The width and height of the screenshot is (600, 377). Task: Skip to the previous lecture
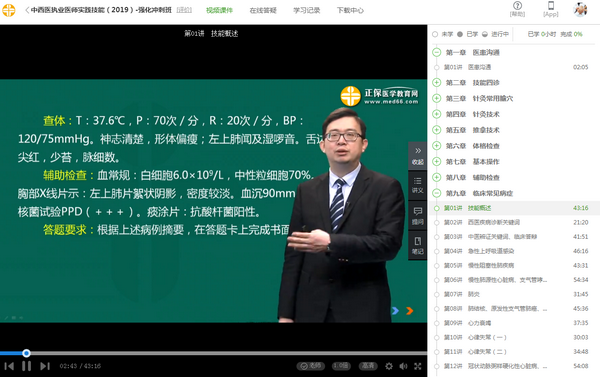(9, 366)
